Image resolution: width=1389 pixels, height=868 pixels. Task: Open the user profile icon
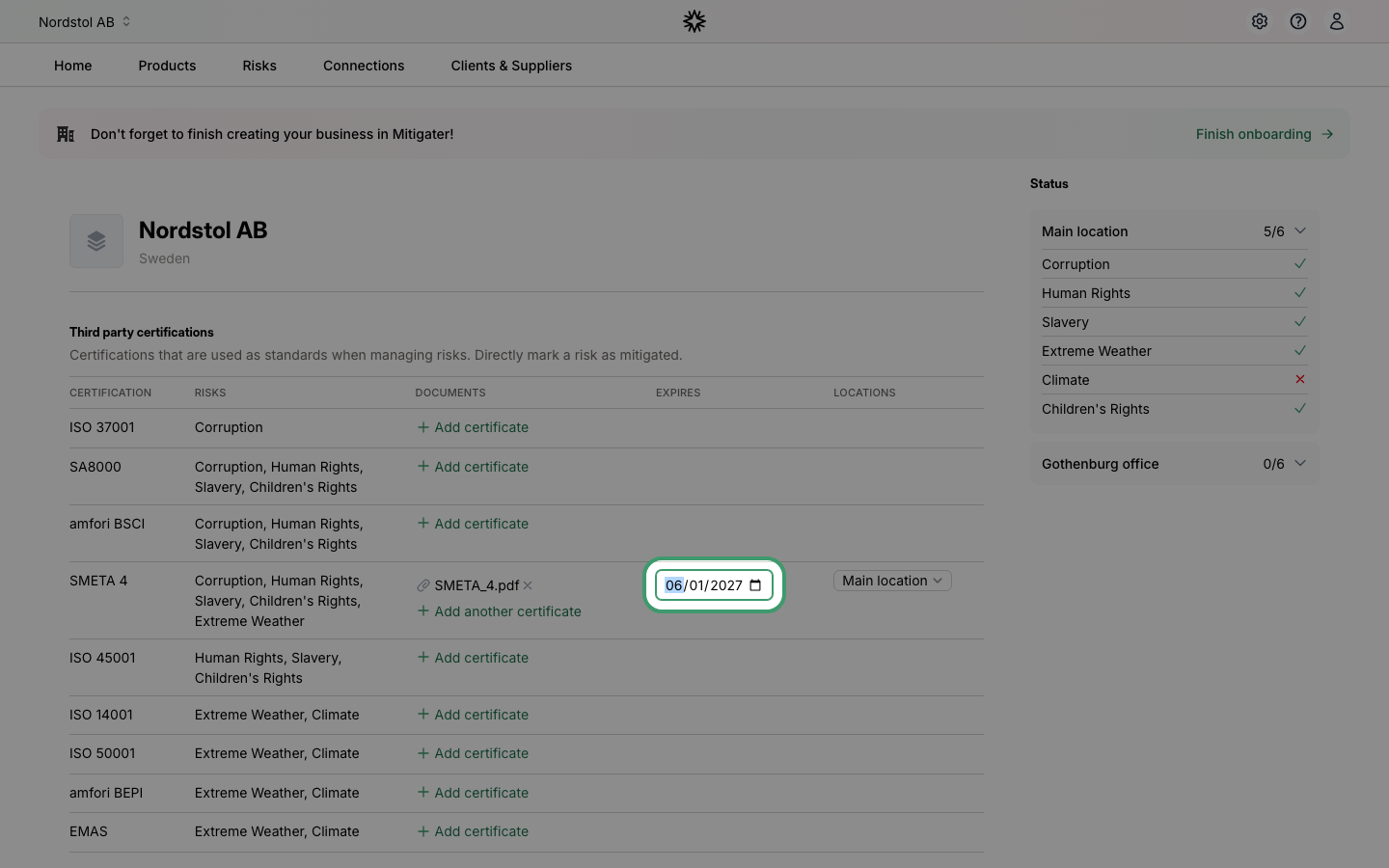tap(1337, 21)
